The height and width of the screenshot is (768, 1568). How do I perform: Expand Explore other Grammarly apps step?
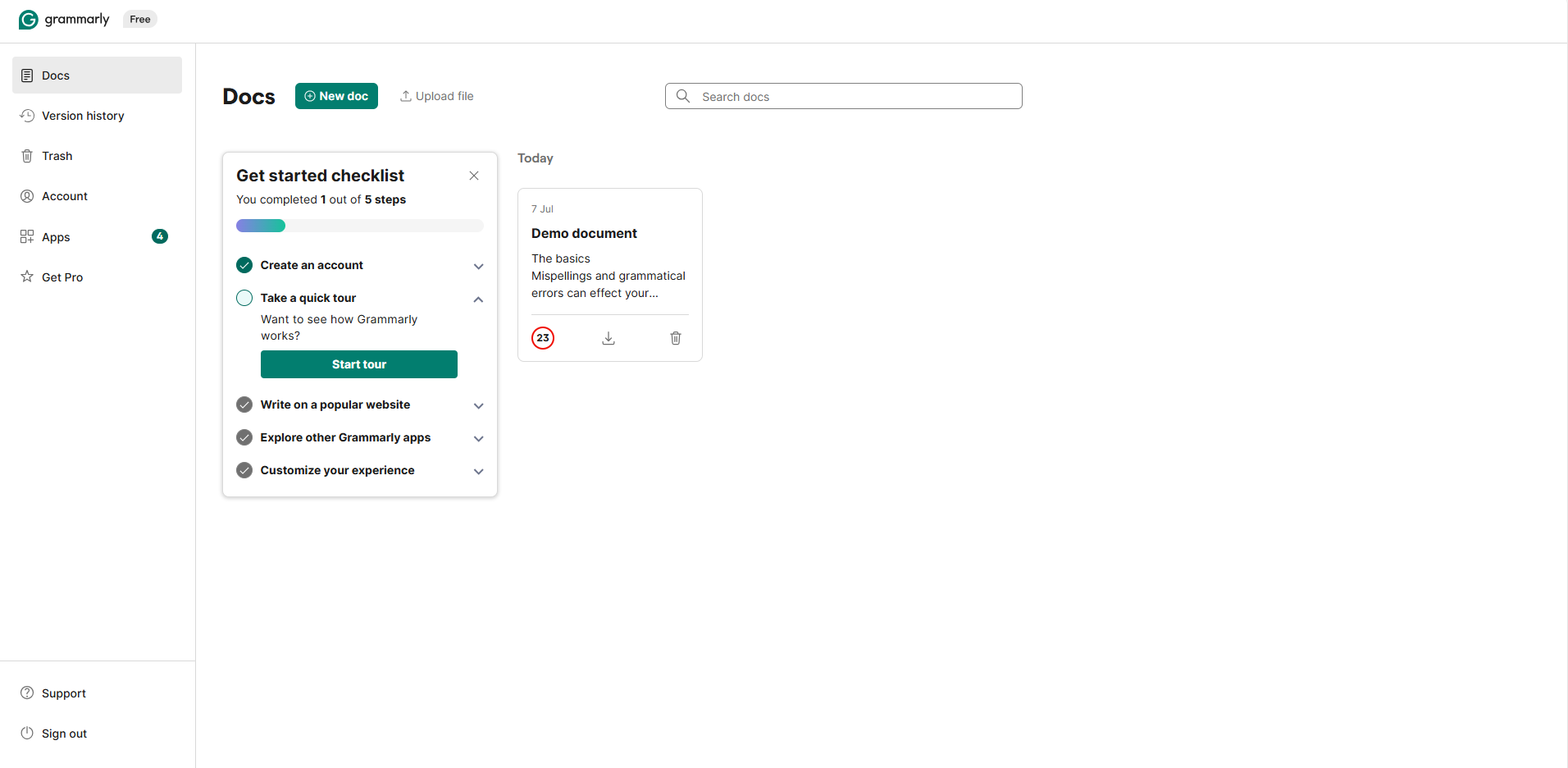tap(479, 438)
